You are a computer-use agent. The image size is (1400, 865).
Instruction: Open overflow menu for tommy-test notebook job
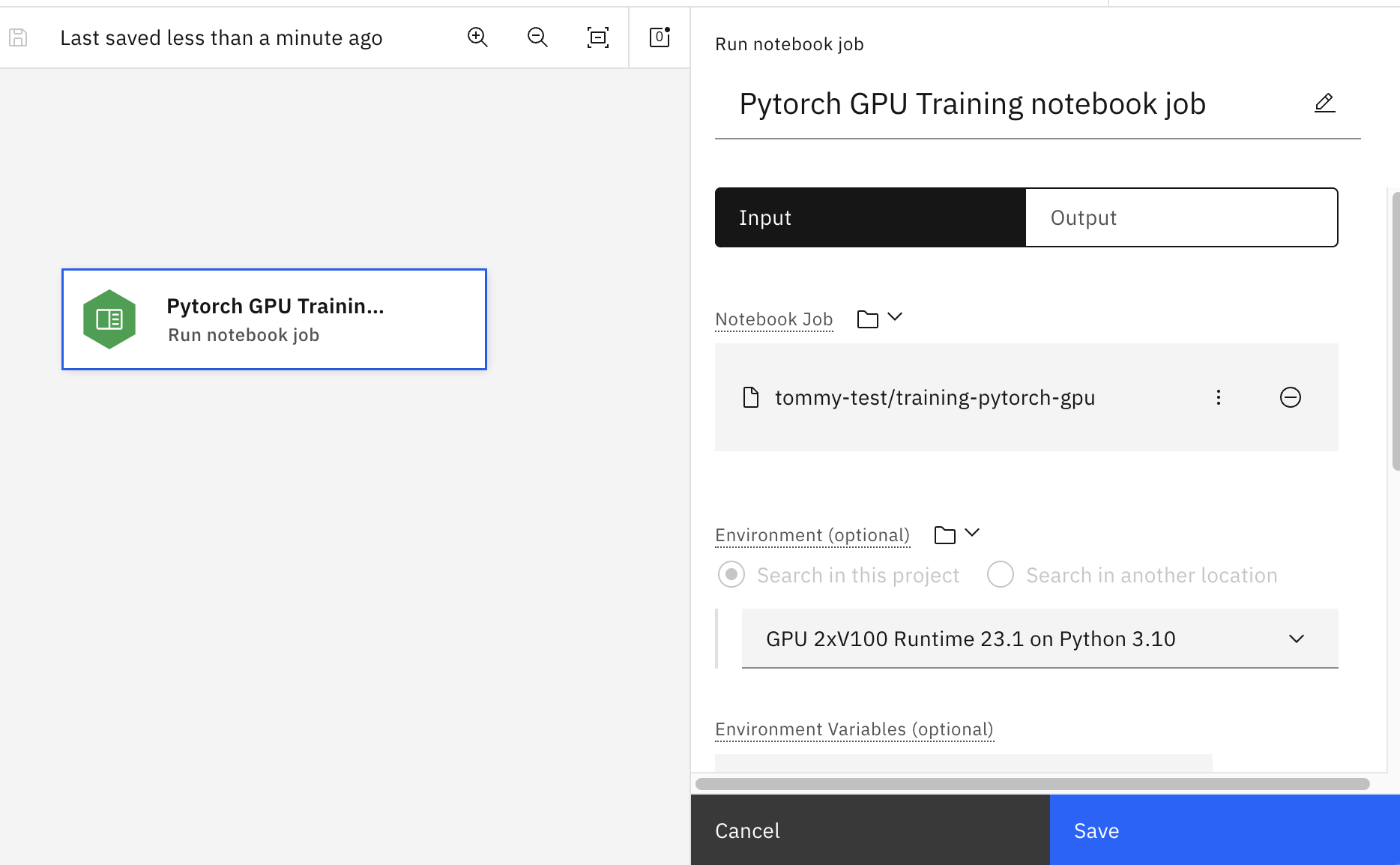pyautogui.click(x=1219, y=397)
